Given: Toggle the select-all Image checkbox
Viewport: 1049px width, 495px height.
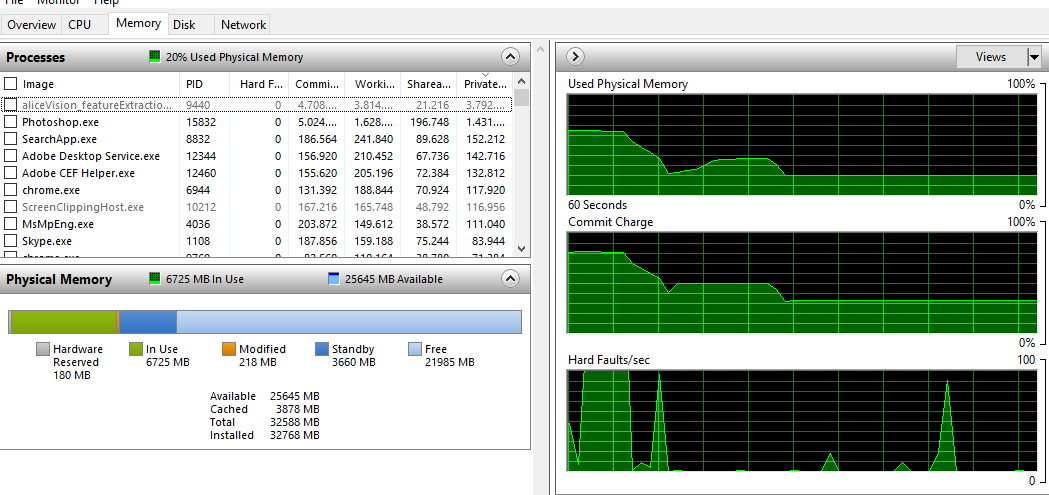Looking at the screenshot, I should (x=10, y=84).
